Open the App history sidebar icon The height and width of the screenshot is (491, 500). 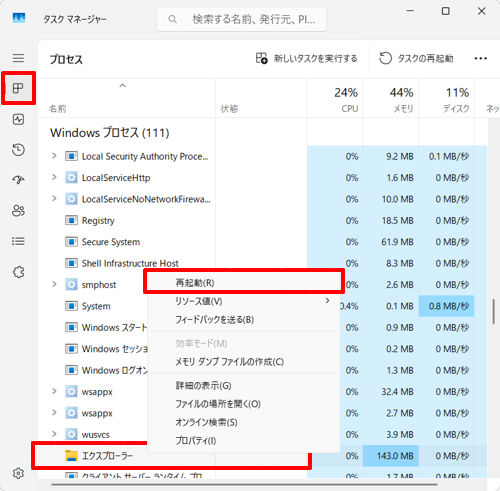(x=18, y=150)
